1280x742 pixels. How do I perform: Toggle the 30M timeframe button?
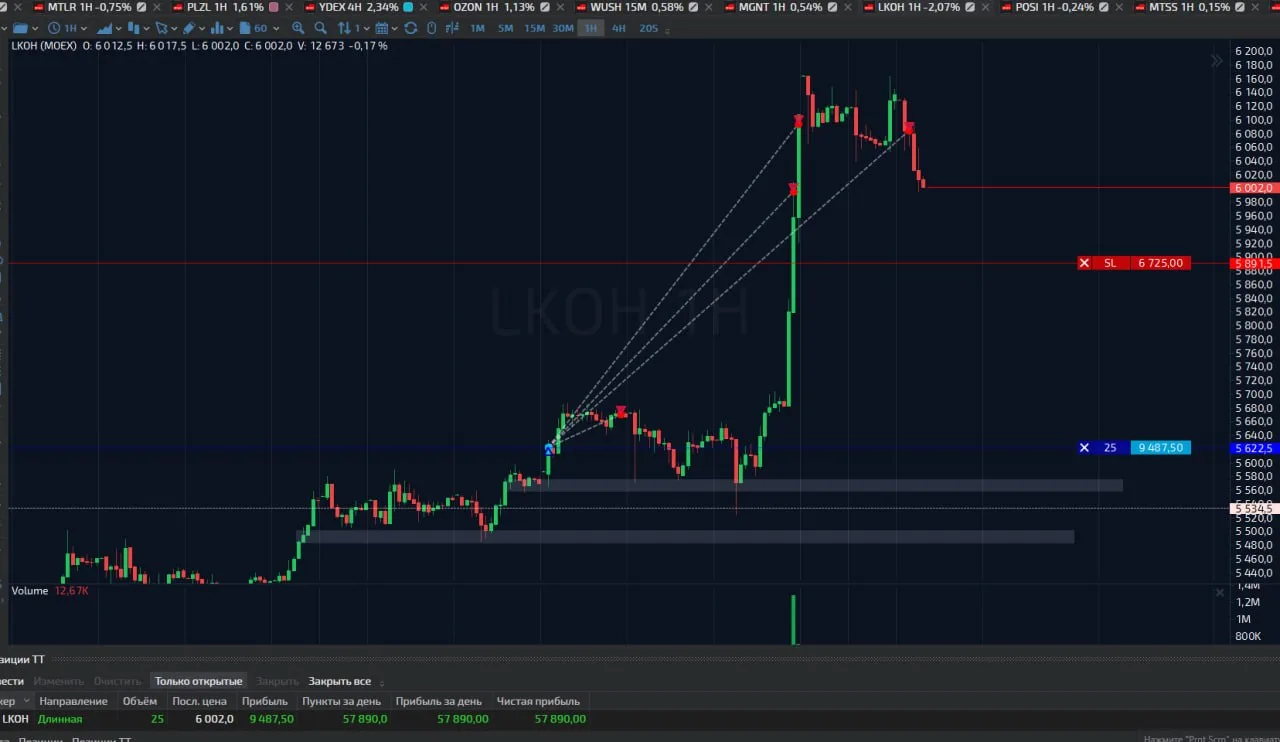tap(563, 28)
